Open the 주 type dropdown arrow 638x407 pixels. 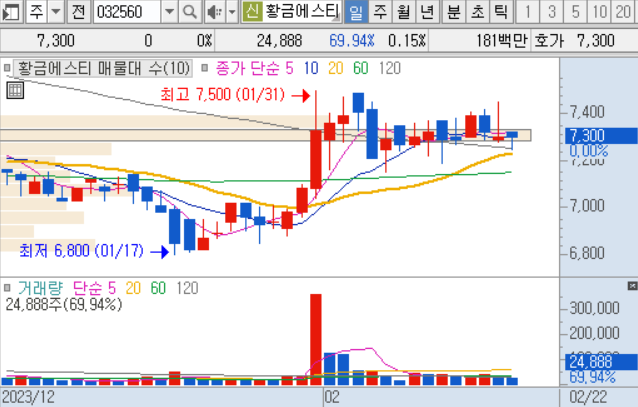pos(56,12)
